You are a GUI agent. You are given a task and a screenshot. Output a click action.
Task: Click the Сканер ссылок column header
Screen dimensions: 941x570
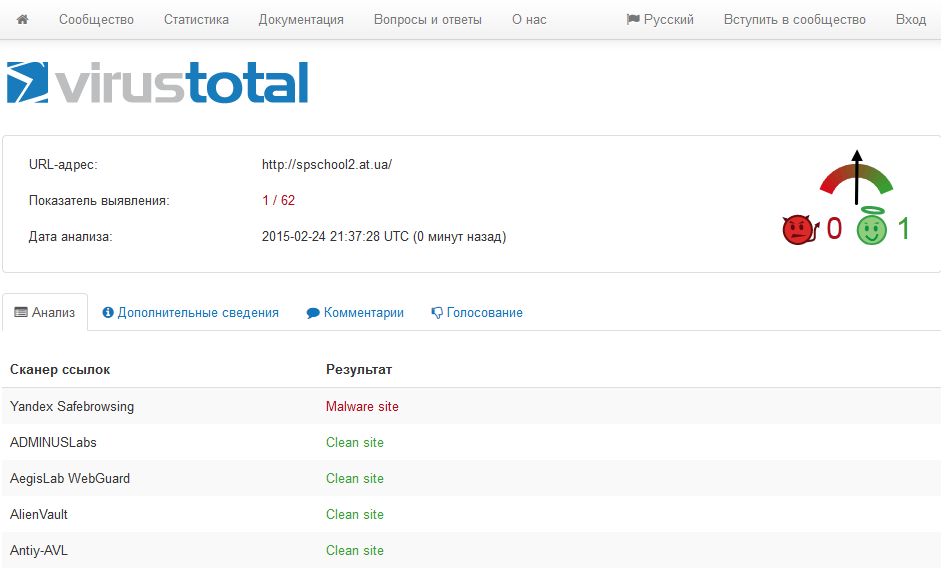pos(60,370)
